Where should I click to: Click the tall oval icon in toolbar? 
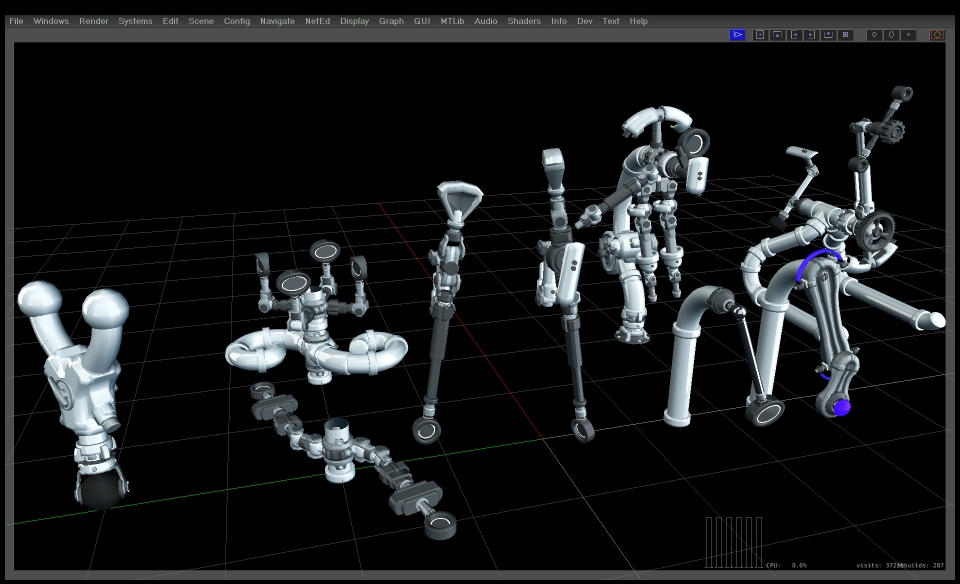pyautogui.click(x=891, y=35)
